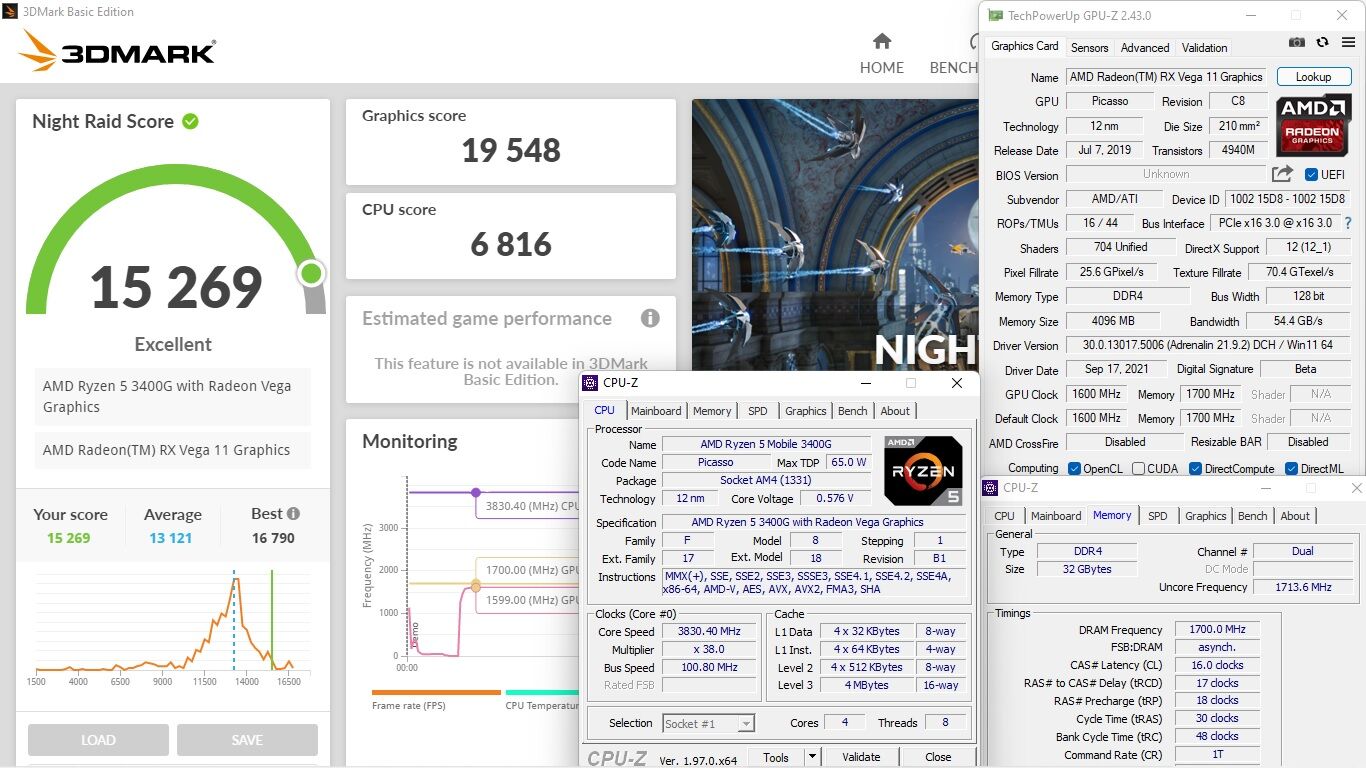Click the DRAM Frequency 1700.0 MHz value
Screen dimensions: 1366x768
[x=1217, y=630]
